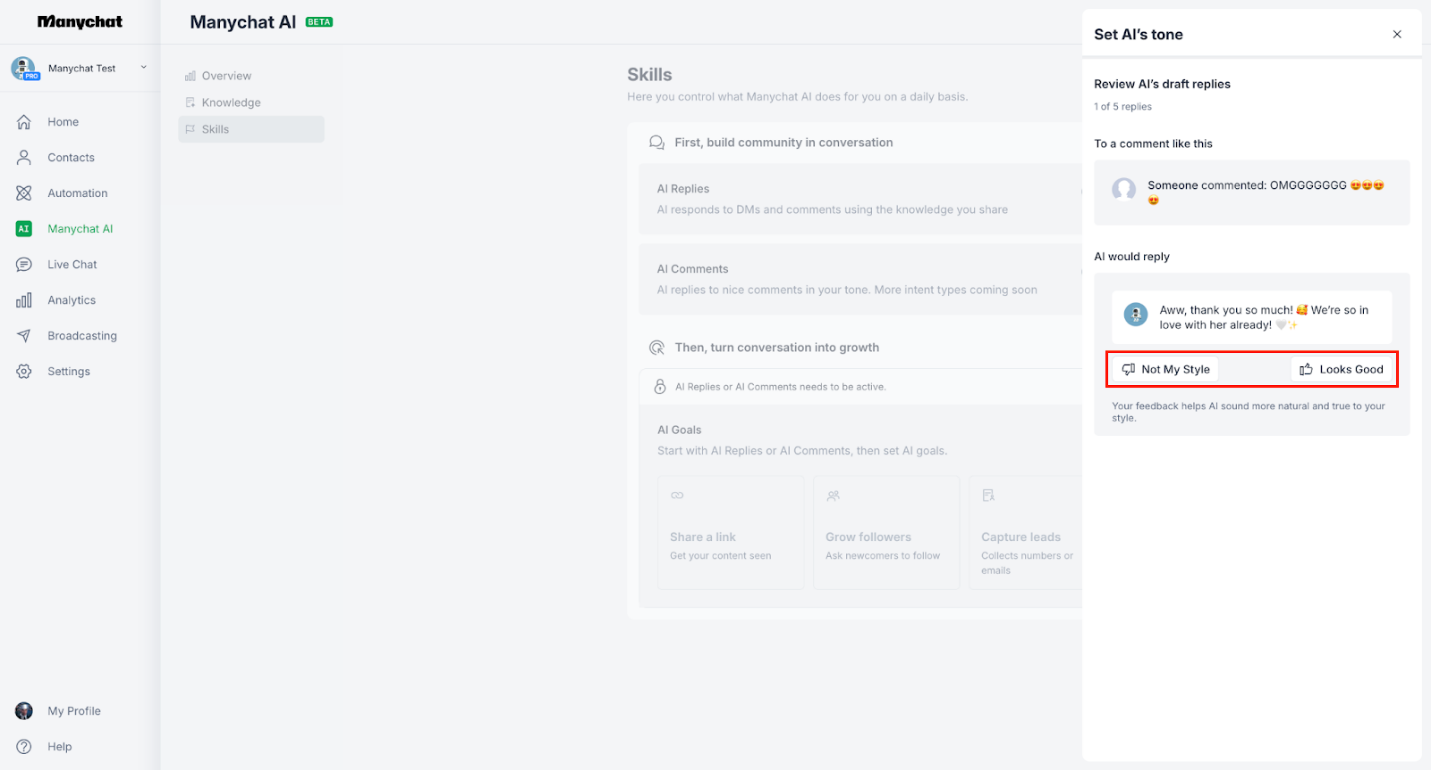Open Contacts using its sidebar icon

pyautogui.click(x=23, y=157)
